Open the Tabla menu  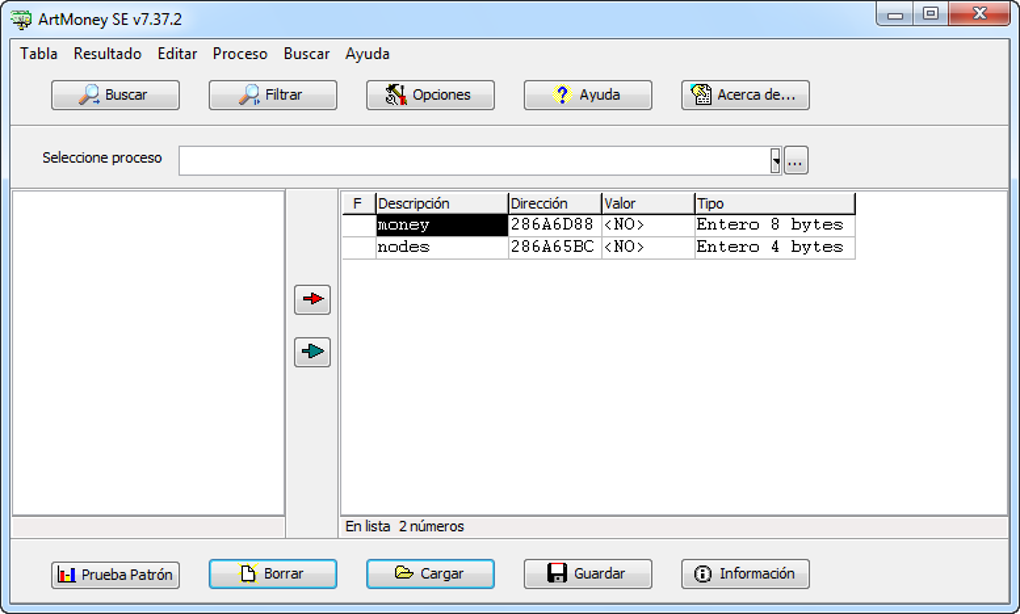[x=38, y=54]
